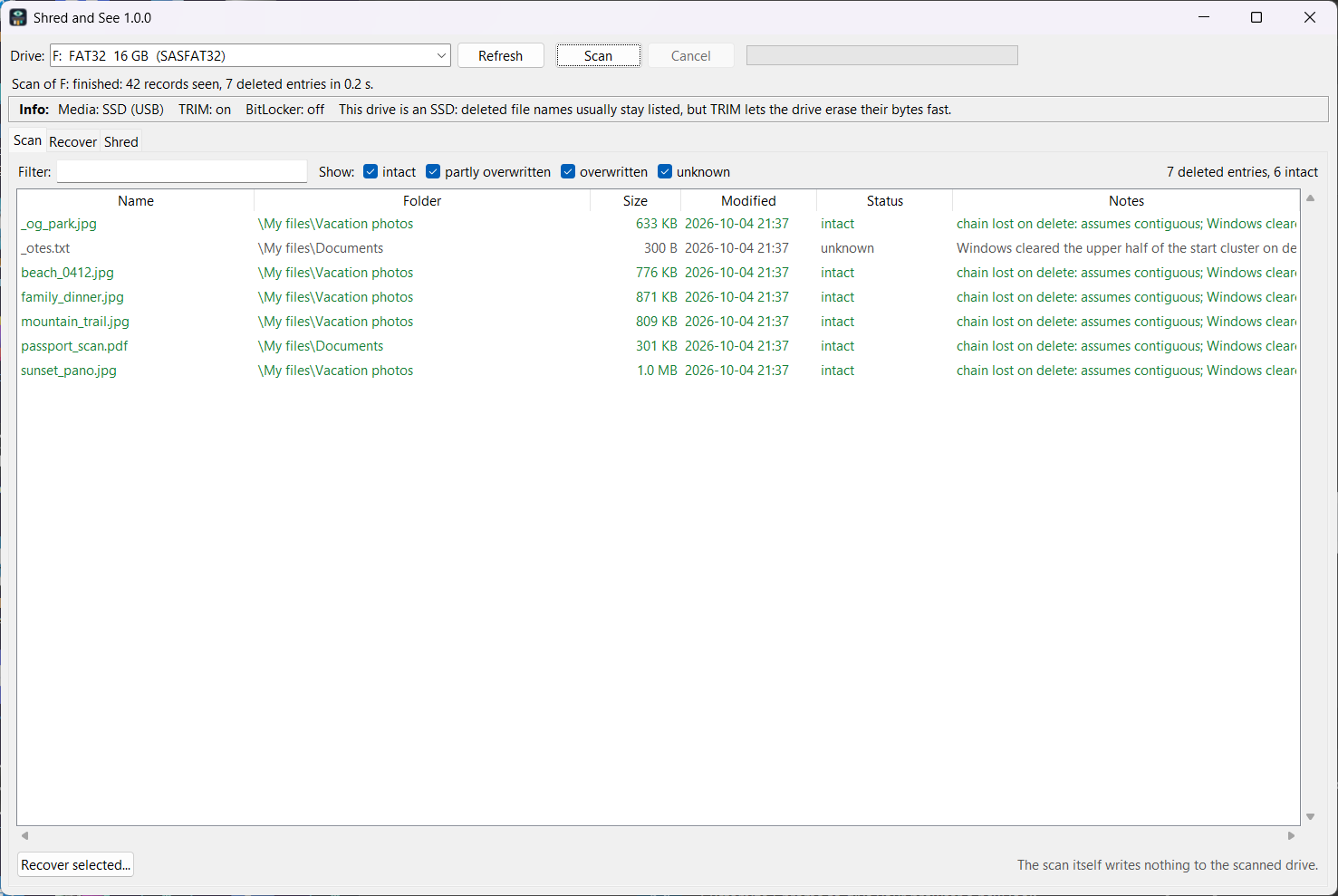Select mountain_trail.jpg file row

[x=659, y=322]
